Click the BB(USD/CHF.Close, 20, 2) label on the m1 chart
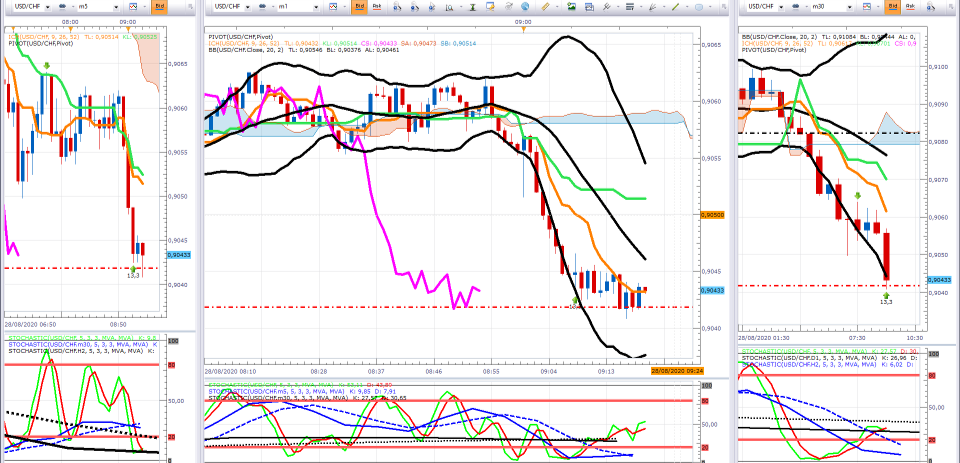960x463 pixels. pos(247,50)
